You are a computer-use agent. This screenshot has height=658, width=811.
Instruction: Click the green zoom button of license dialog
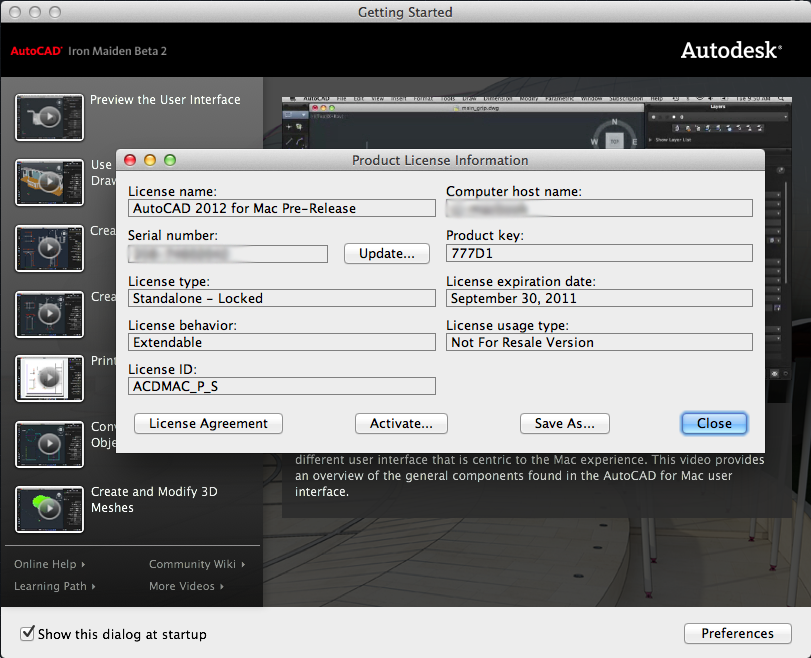point(170,160)
